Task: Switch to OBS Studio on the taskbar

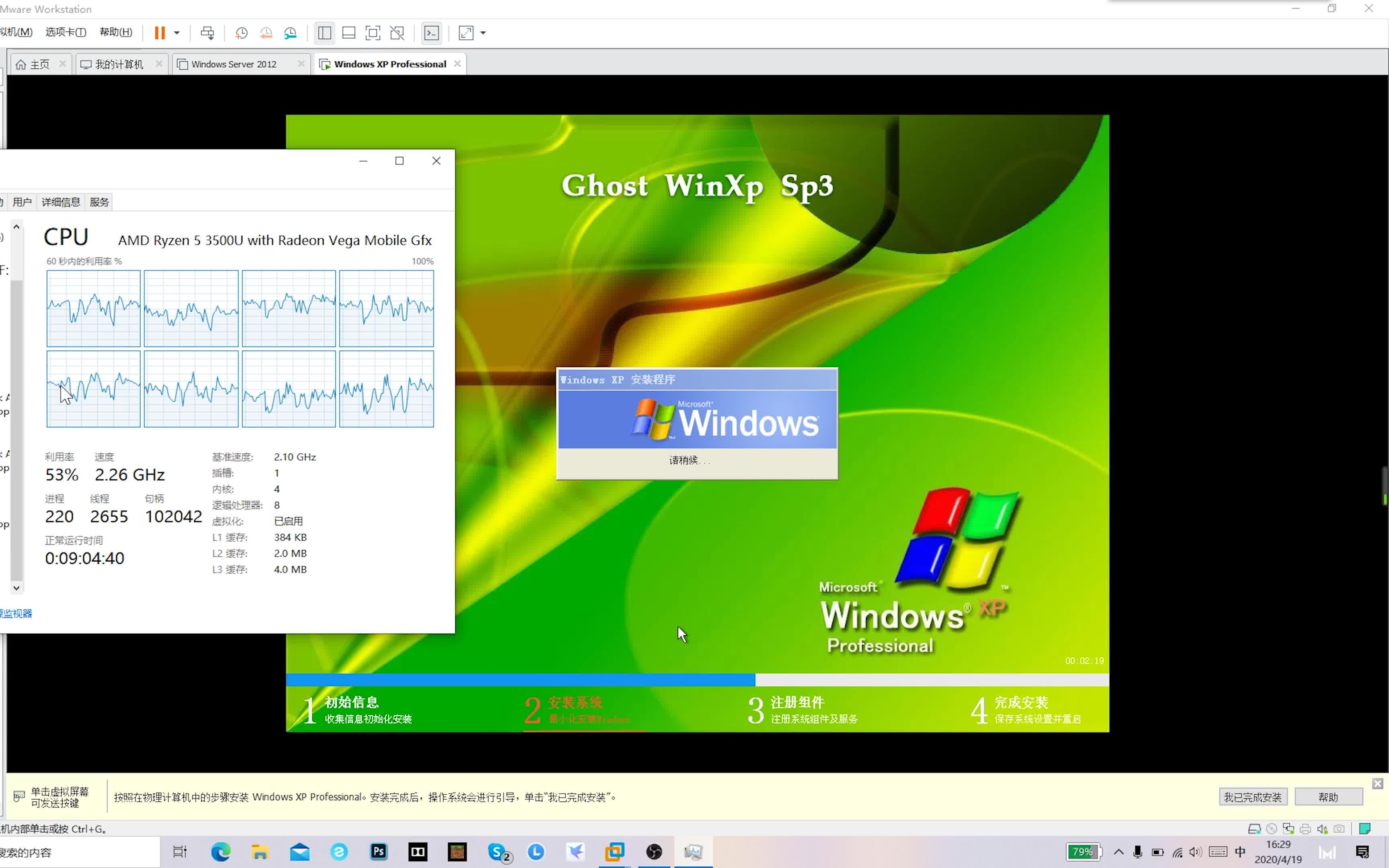Action: [654, 852]
